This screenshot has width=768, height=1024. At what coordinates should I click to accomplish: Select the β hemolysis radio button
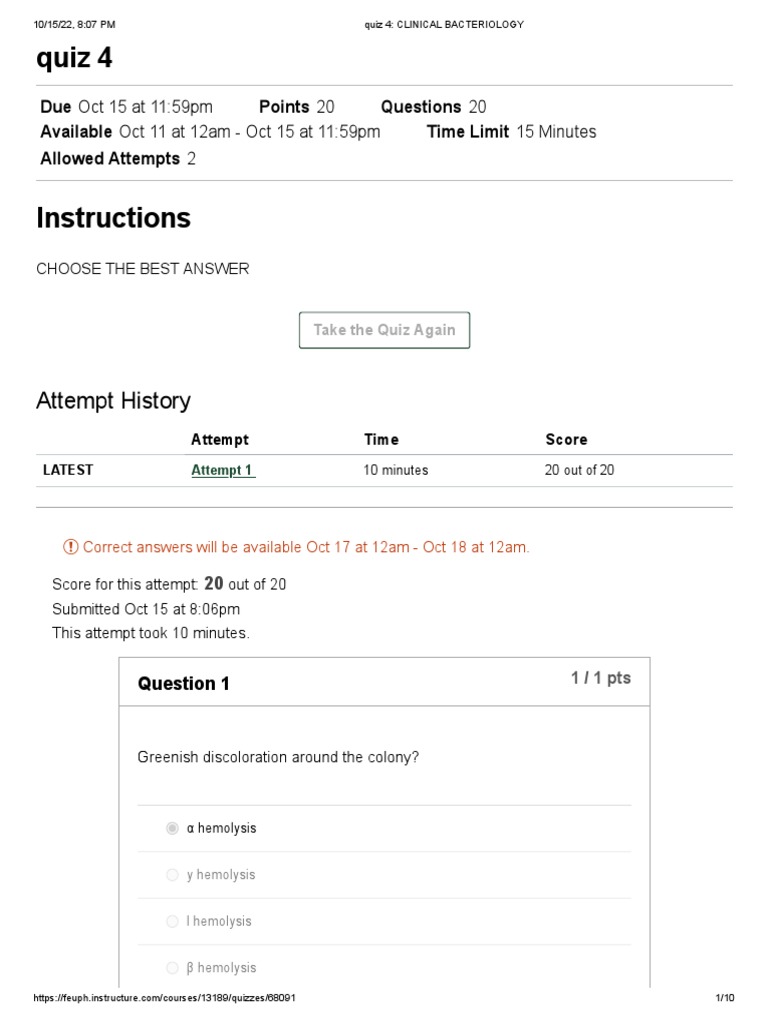[173, 968]
